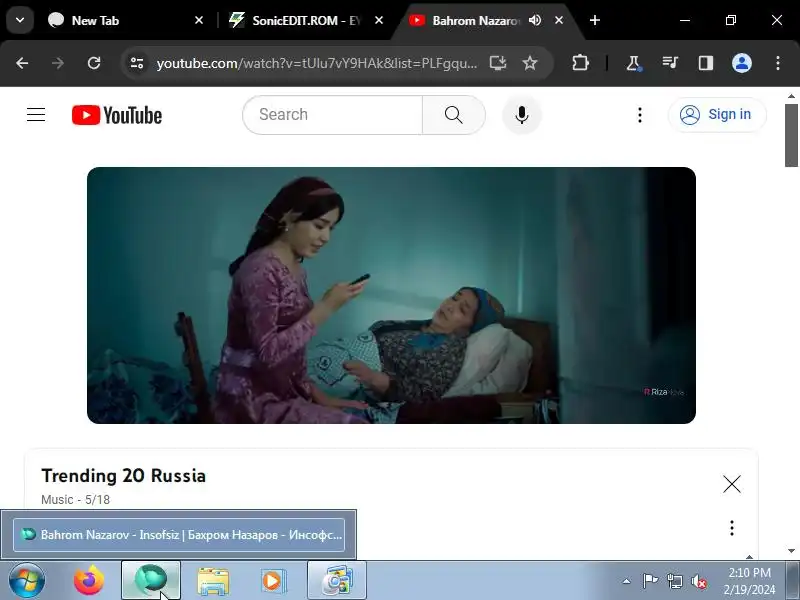Click the youtube.com URL address field
Viewport: 800px width, 600px height.
point(317,63)
